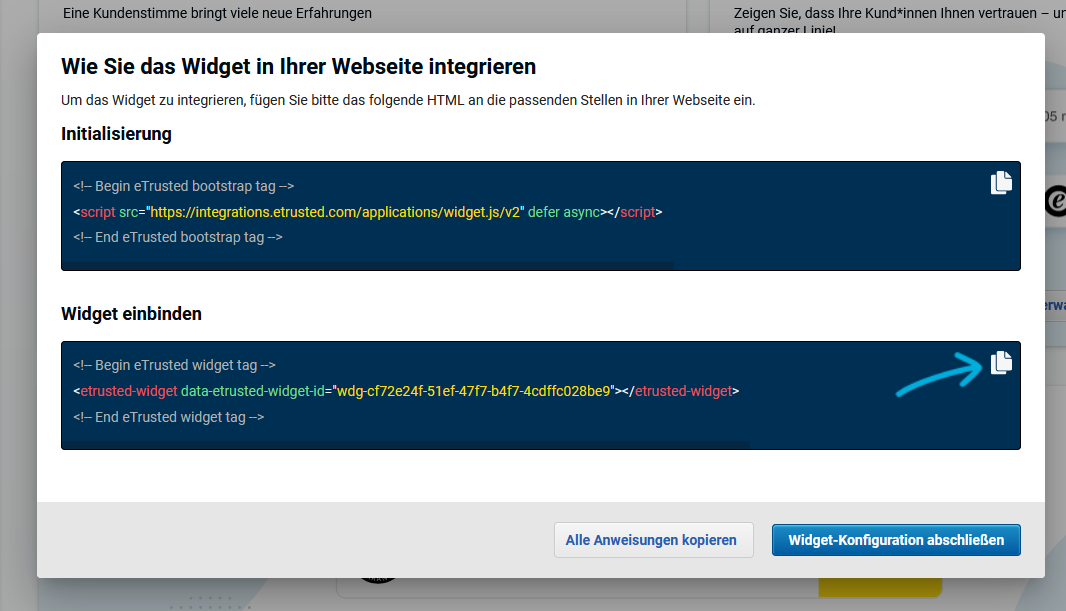Image resolution: width=1066 pixels, height=611 pixels.
Task: Click the 'Begin eTrusted widget tag' comment
Action: [x=174, y=365]
